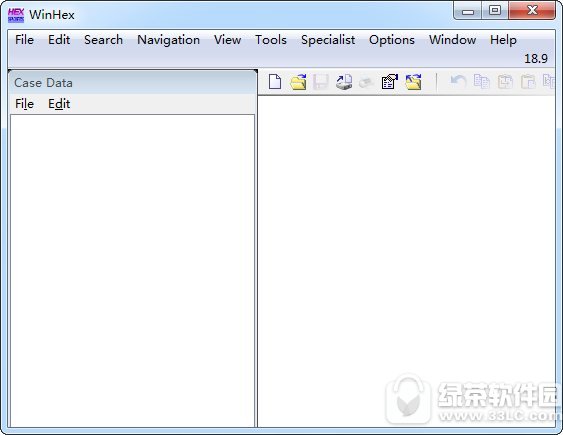Click the grayed-out Save floppy disk icon

coord(321,82)
